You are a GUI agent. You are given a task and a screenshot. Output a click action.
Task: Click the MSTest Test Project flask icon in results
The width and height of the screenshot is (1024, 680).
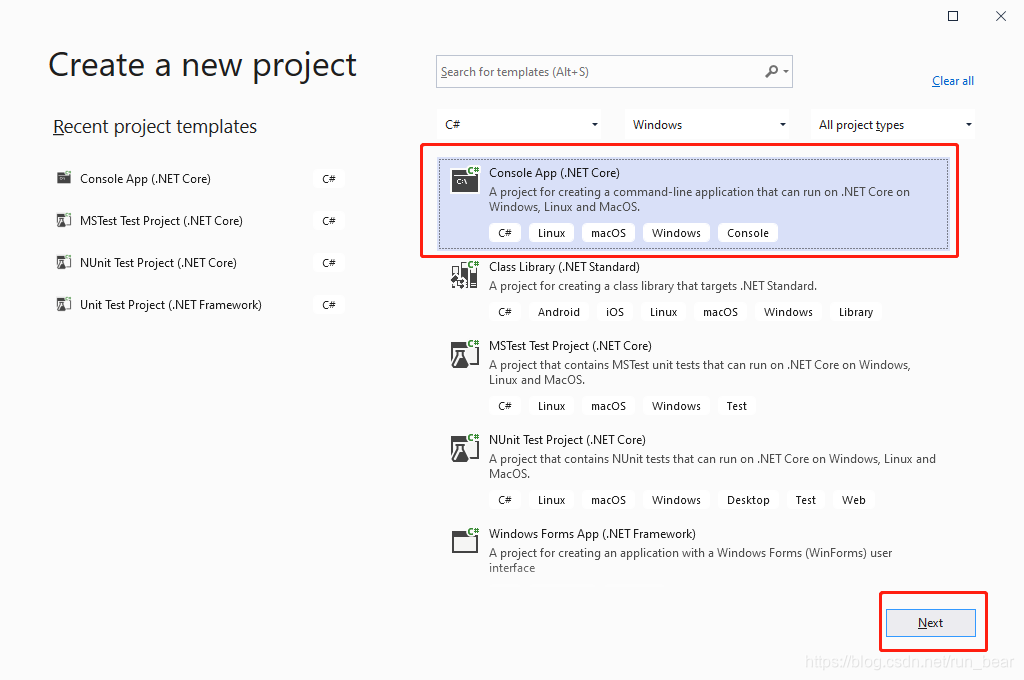[x=465, y=353]
